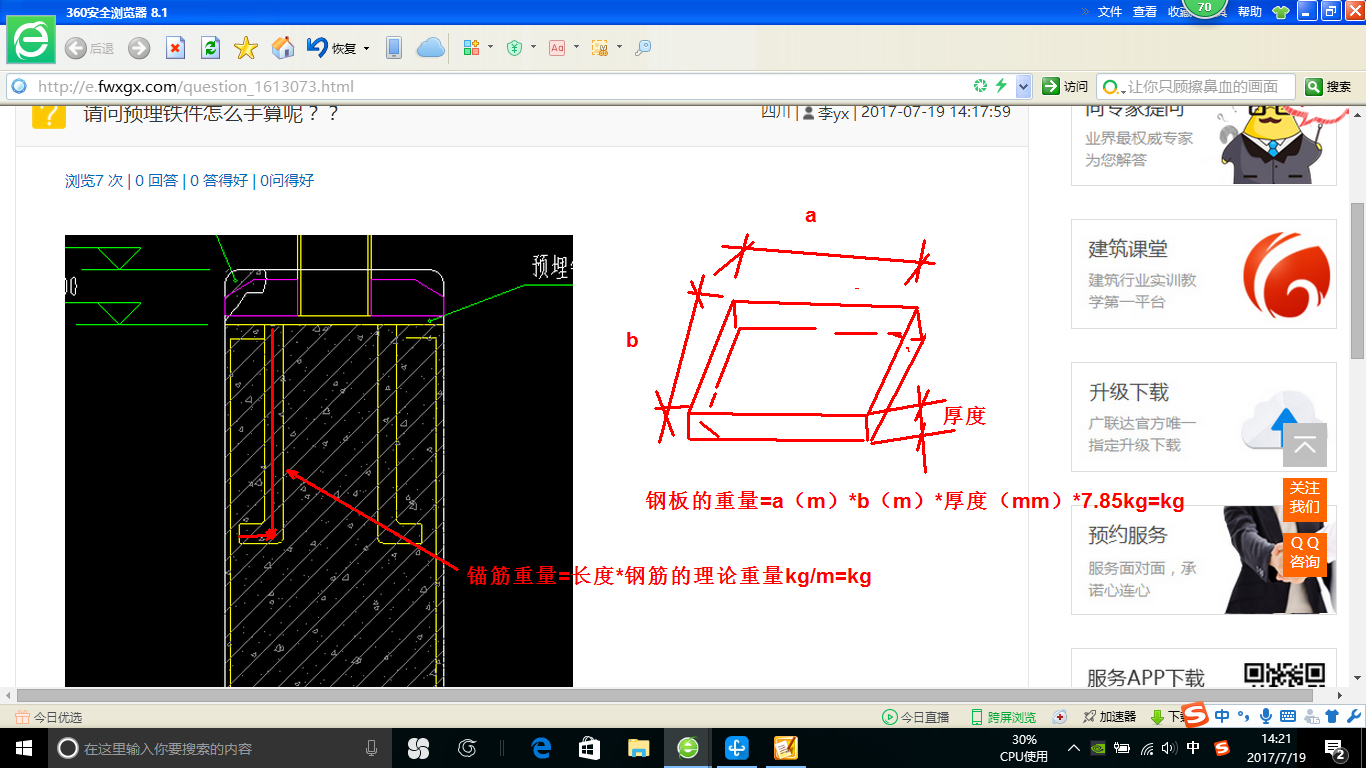The image size is (1366, 768).
Task: Click 今日直播 in the status bar
Action: click(915, 717)
